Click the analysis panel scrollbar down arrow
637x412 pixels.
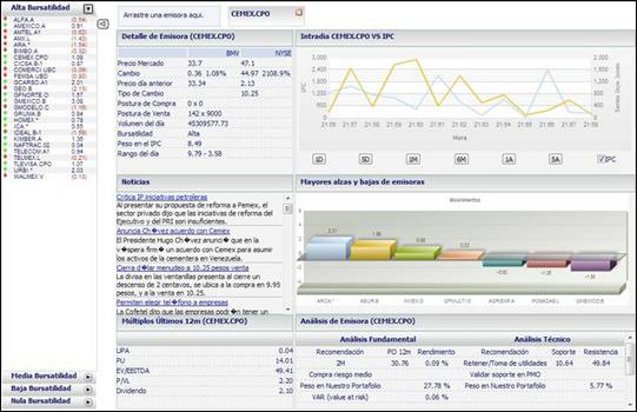coord(630,404)
